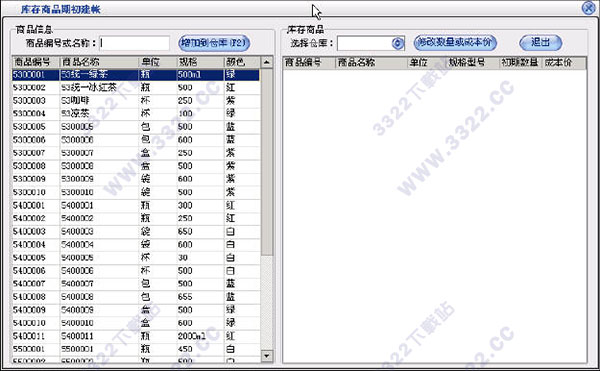
Task: Select product row S300003 咖啡
Action: point(136,101)
